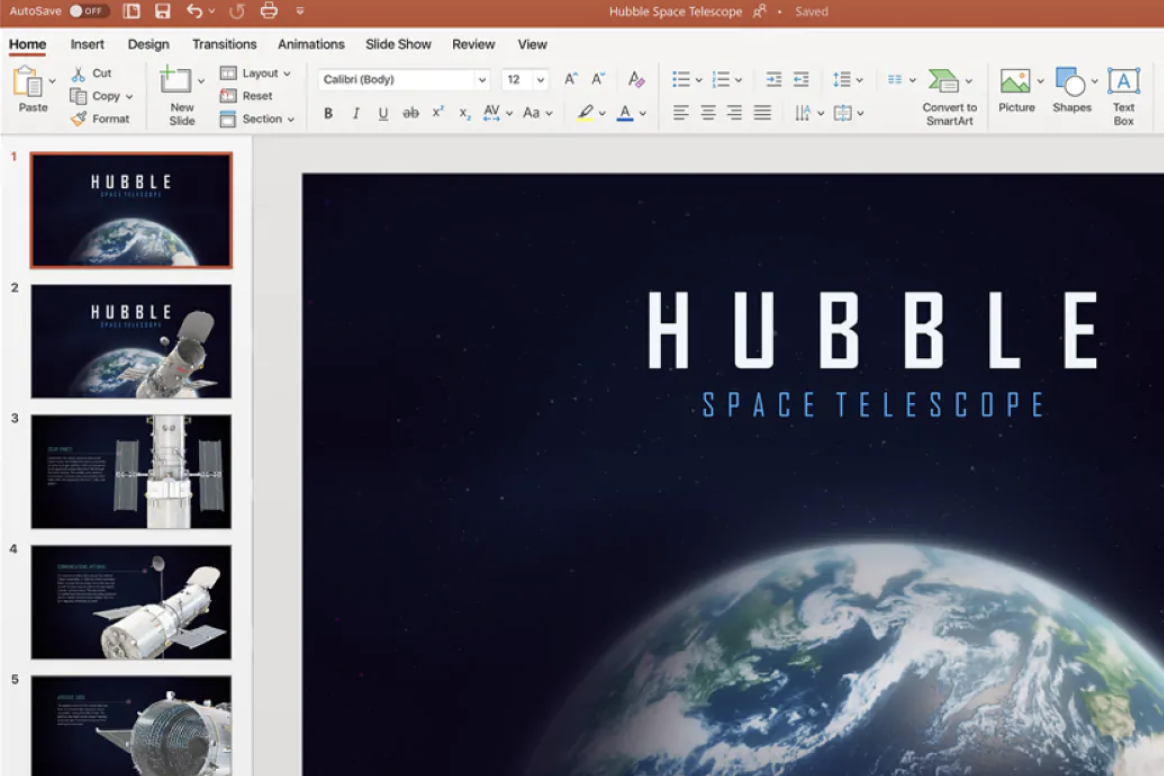Expand the Paste options arrow
The width and height of the screenshot is (1164, 776).
[x=52, y=81]
